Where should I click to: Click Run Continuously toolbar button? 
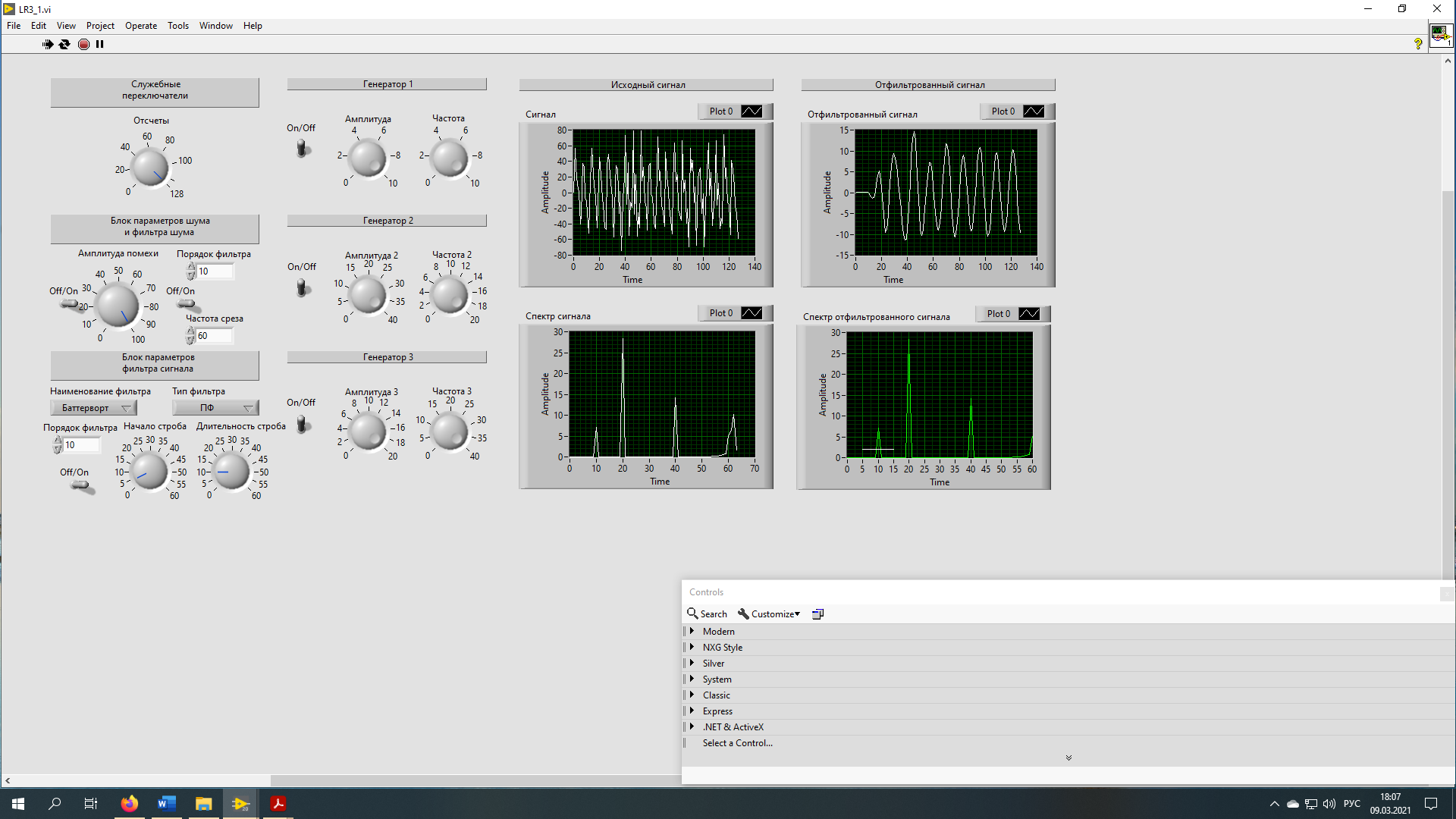64,44
